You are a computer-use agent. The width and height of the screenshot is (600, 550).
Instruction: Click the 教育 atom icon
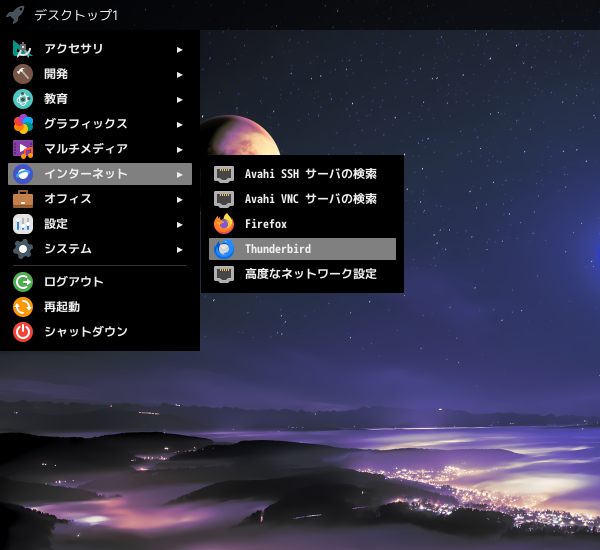[x=23, y=99]
